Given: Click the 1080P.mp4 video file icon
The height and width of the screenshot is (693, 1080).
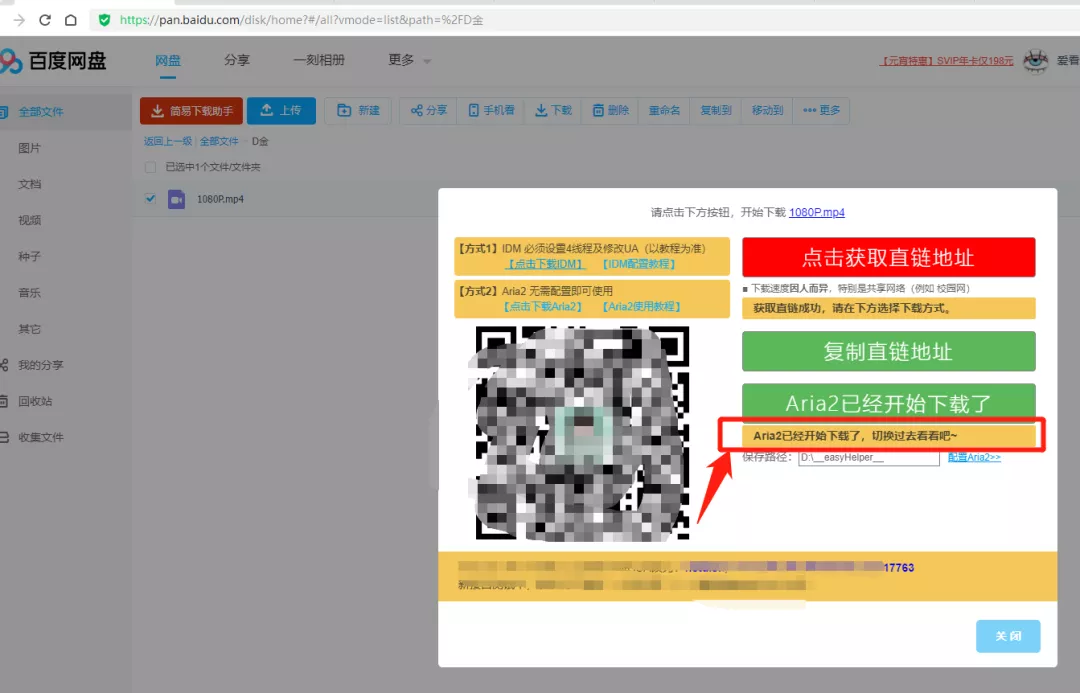Looking at the screenshot, I should point(176,199).
